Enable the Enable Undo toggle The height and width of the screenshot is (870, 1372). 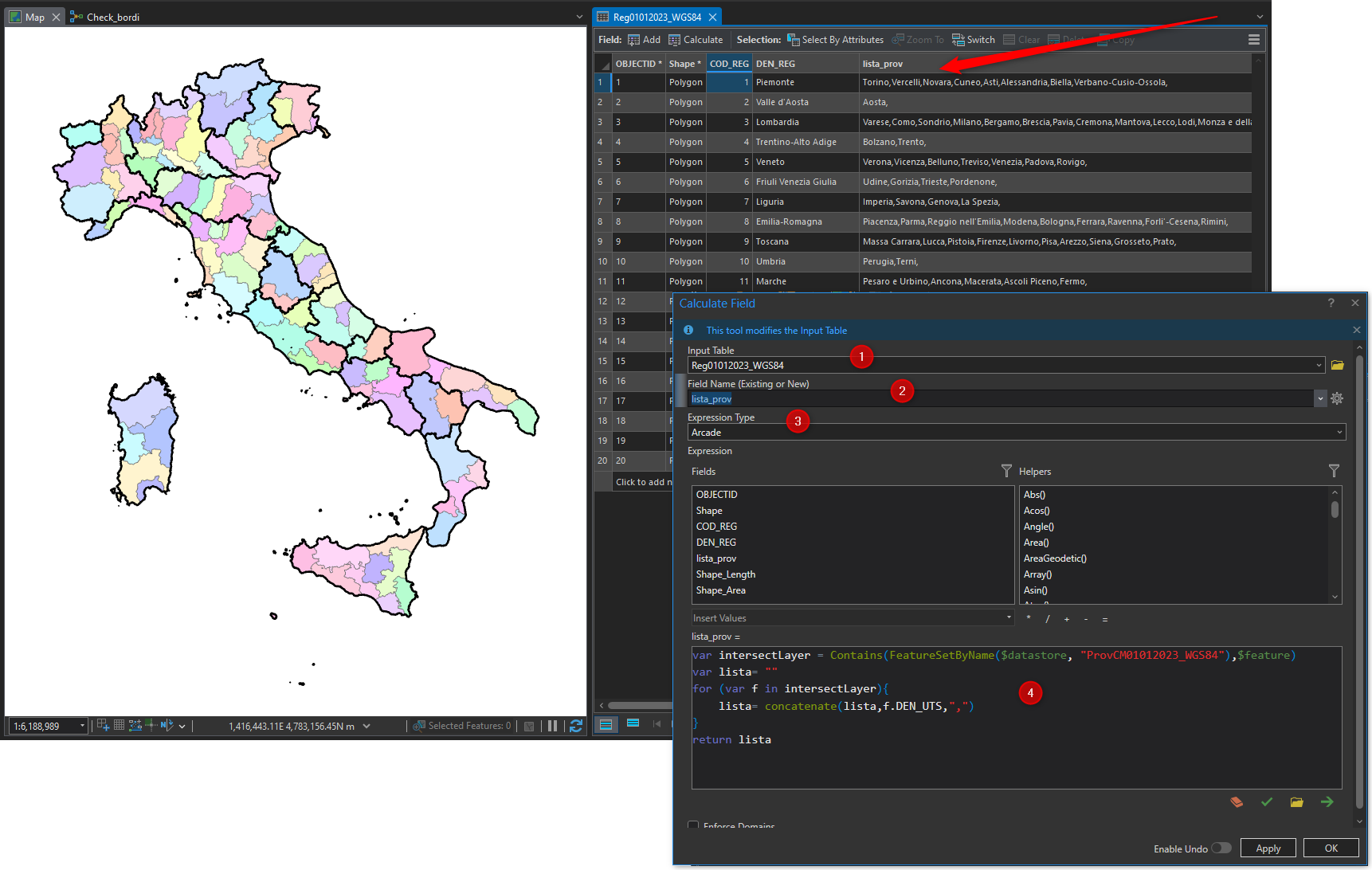1221,848
